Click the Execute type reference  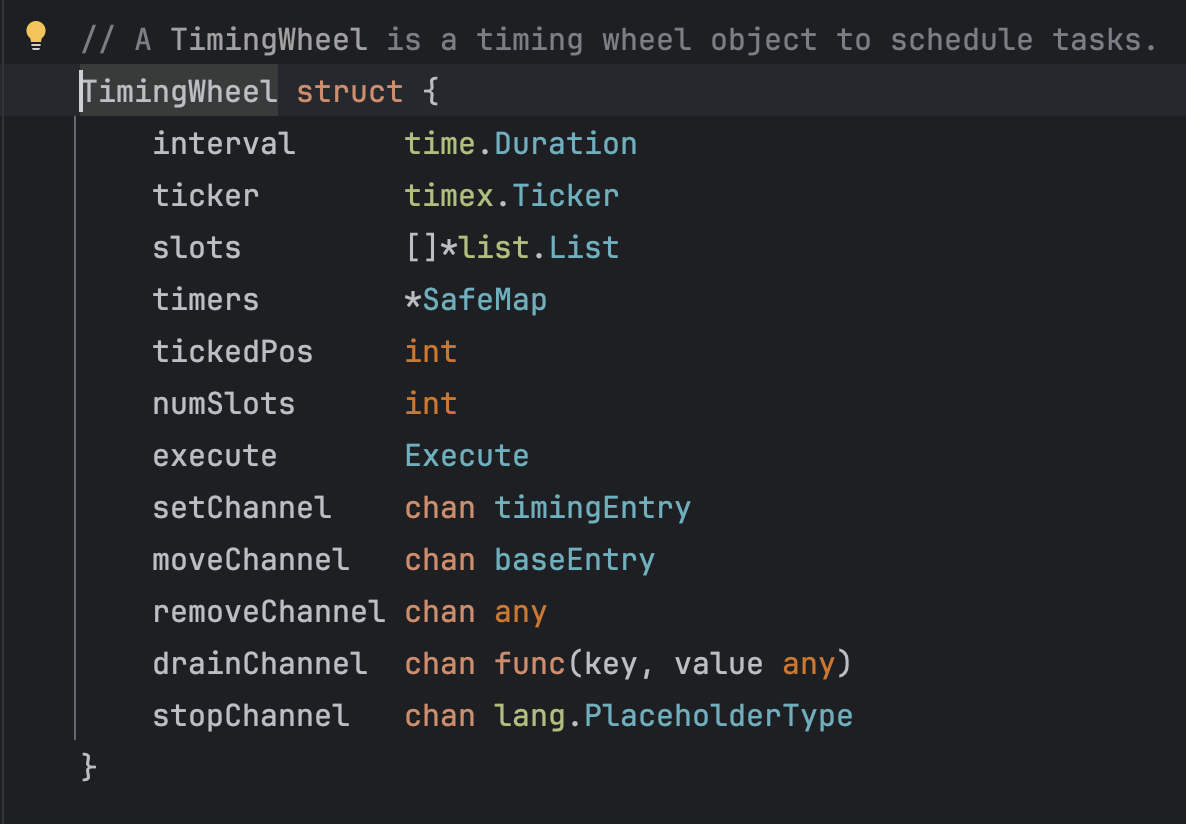466,456
